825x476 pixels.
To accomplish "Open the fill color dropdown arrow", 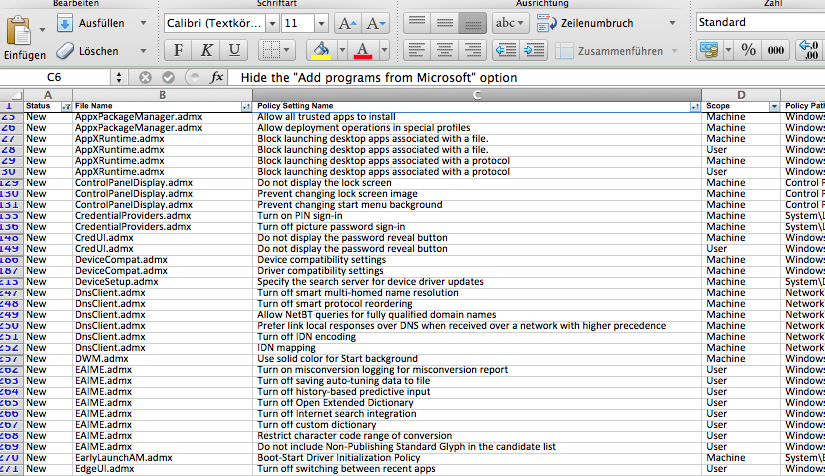I will click(342, 50).
